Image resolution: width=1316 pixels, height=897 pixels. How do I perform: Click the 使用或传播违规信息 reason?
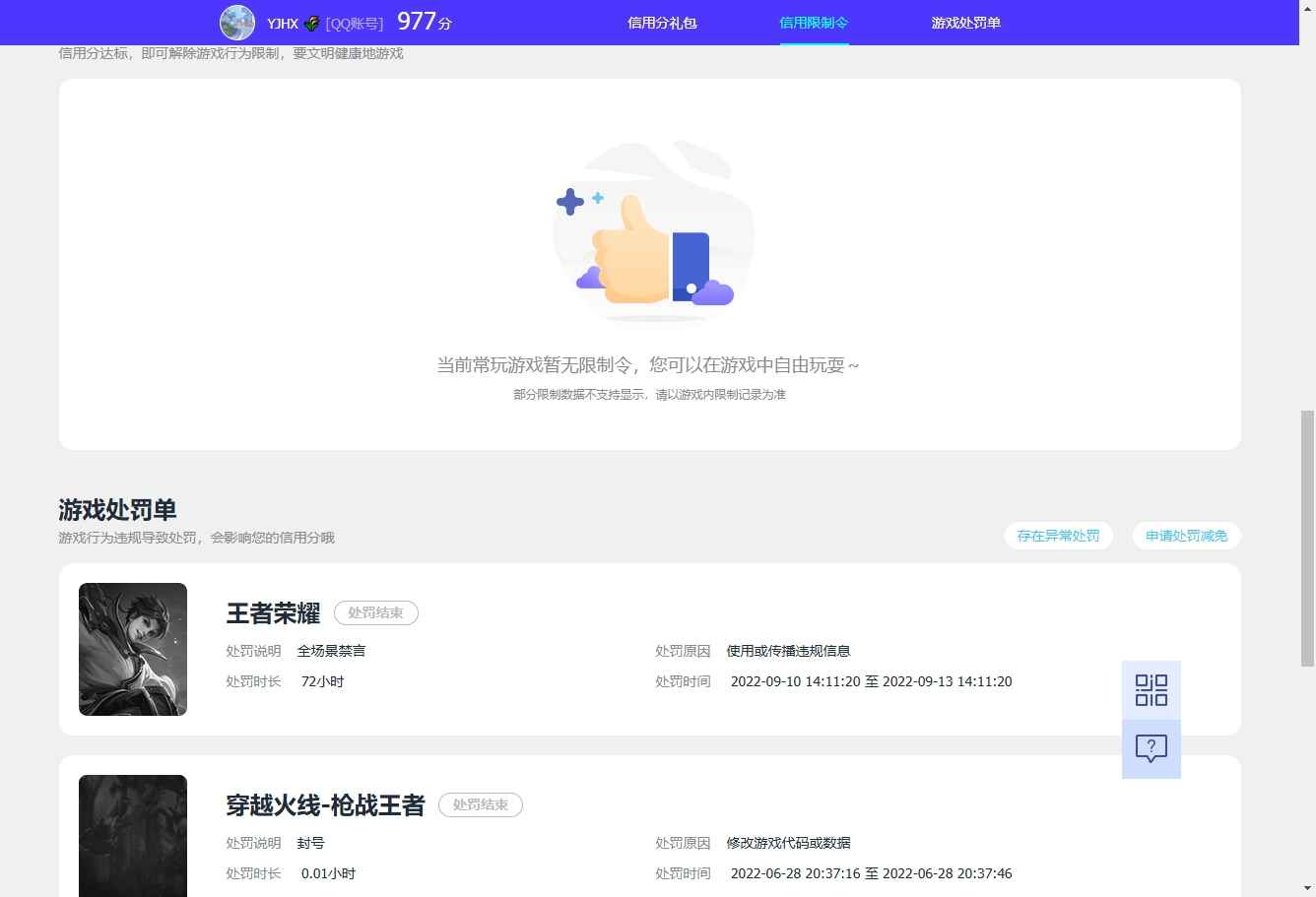pos(788,651)
